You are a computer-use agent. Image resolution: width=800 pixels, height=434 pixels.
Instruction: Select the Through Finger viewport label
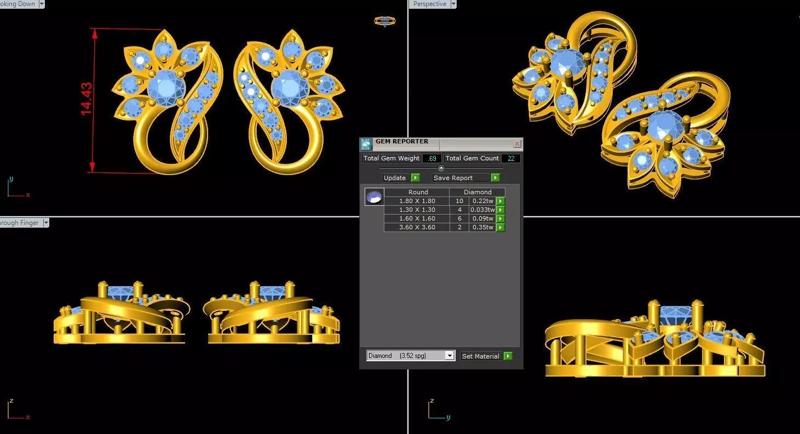click(20, 223)
